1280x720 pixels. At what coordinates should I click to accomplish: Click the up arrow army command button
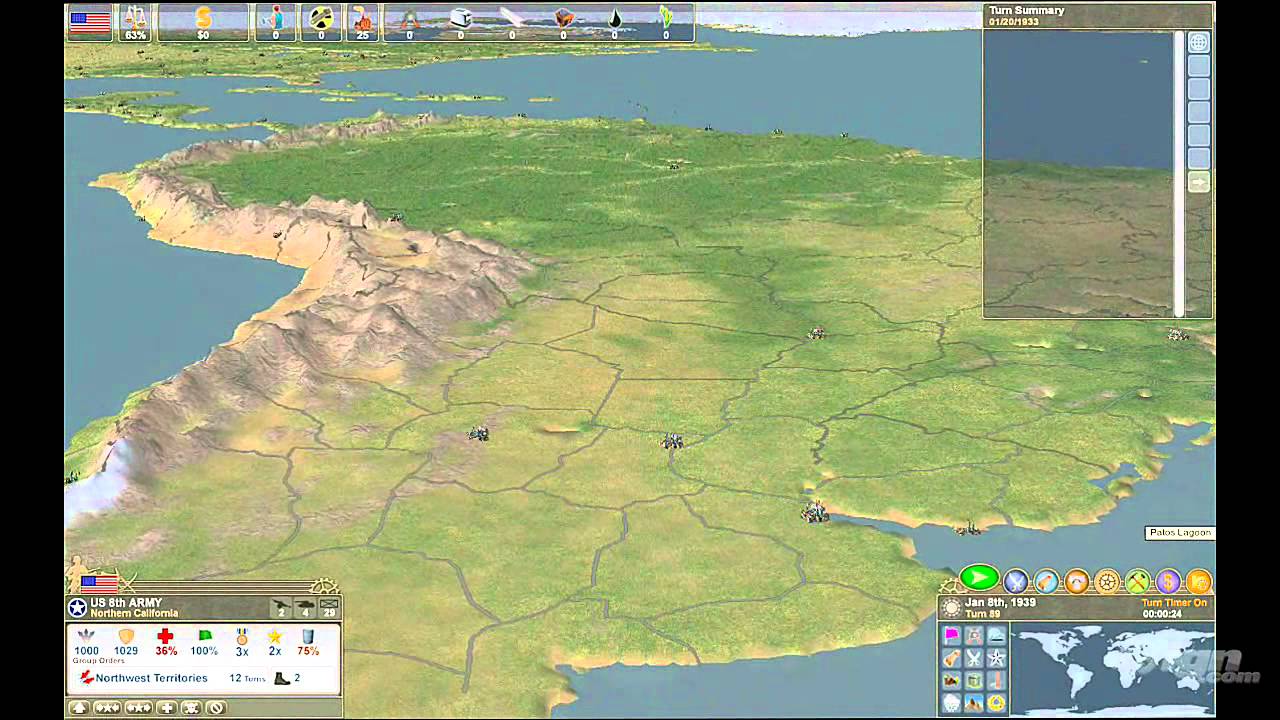79,708
